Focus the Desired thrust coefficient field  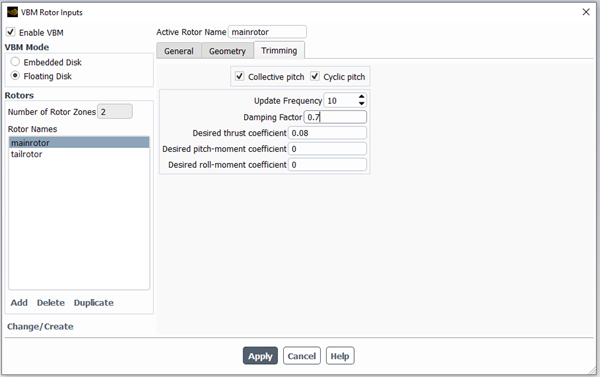point(327,133)
